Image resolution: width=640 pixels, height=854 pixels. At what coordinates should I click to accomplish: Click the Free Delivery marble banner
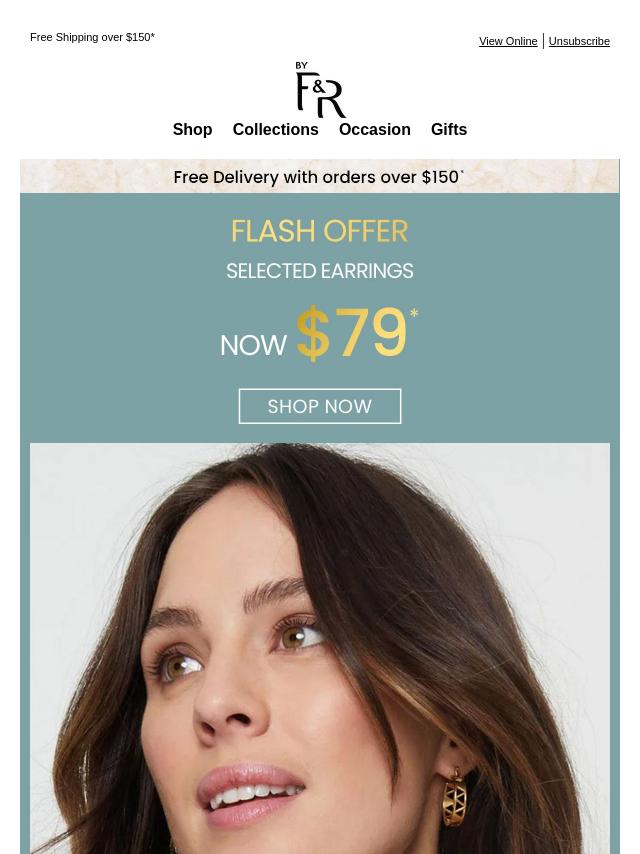click(320, 176)
